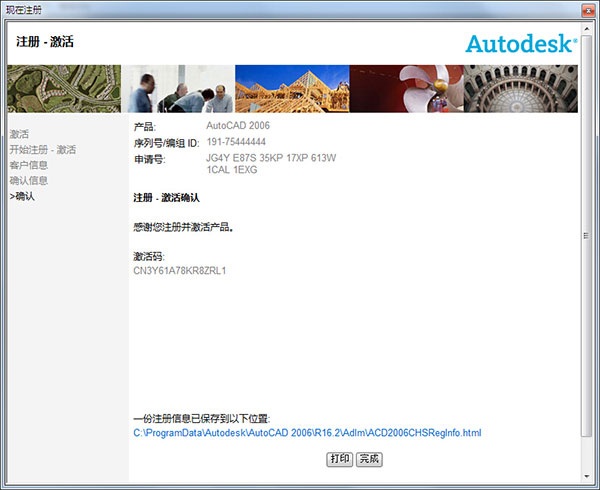This screenshot has width=600, height=490.
Task: Click the vertical scrollbar thumb
Action: click(x=587, y=235)
